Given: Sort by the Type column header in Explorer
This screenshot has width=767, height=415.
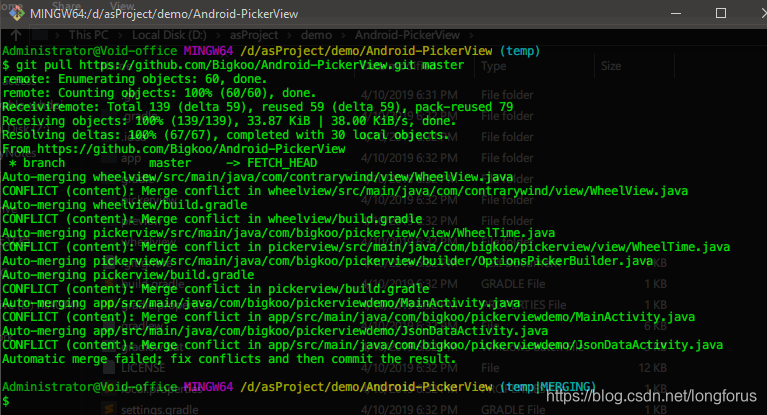Looking at the screenshot, I should (494, 66).
